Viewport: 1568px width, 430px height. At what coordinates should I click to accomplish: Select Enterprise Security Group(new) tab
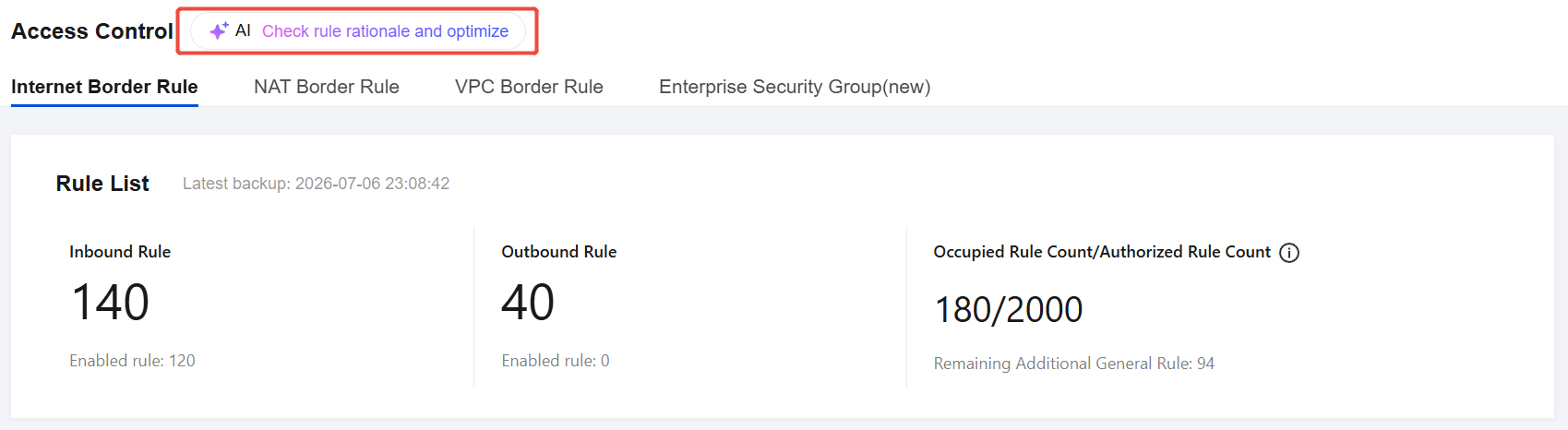[x=795, y=87]
